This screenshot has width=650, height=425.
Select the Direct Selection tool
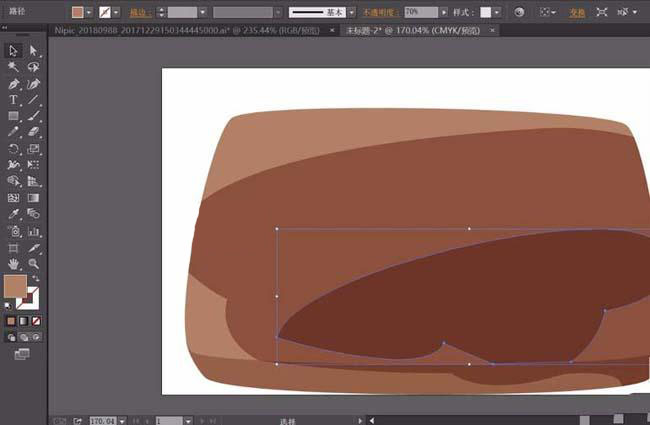pos(33,50)
